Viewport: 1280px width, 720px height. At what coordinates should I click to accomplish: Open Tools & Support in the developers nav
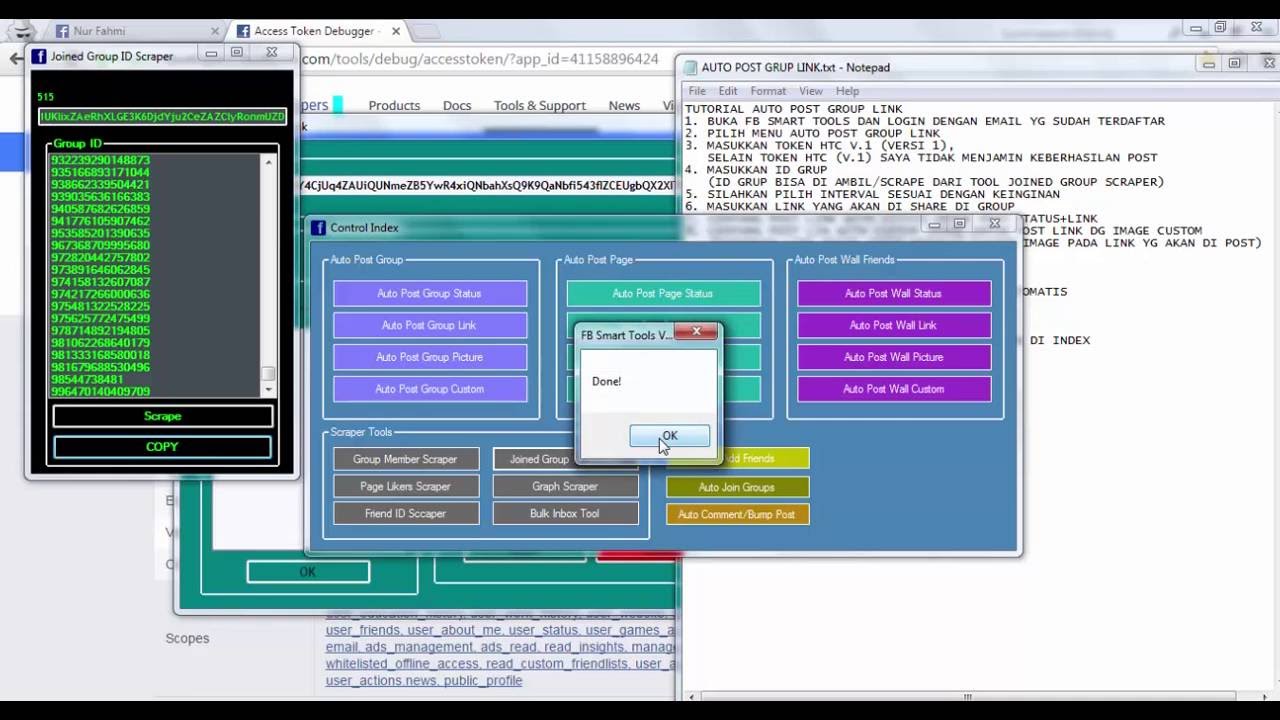click(540, 105)
